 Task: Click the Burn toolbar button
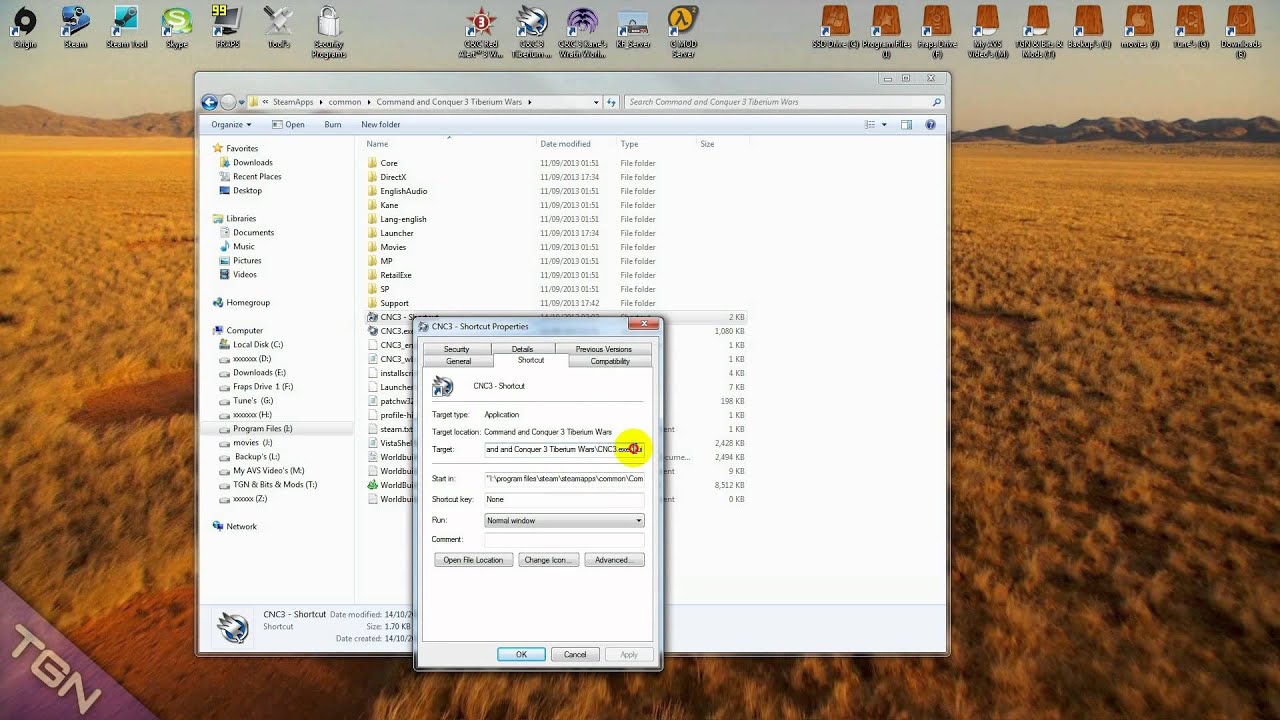pyautogui.click(x=333, y=125)
